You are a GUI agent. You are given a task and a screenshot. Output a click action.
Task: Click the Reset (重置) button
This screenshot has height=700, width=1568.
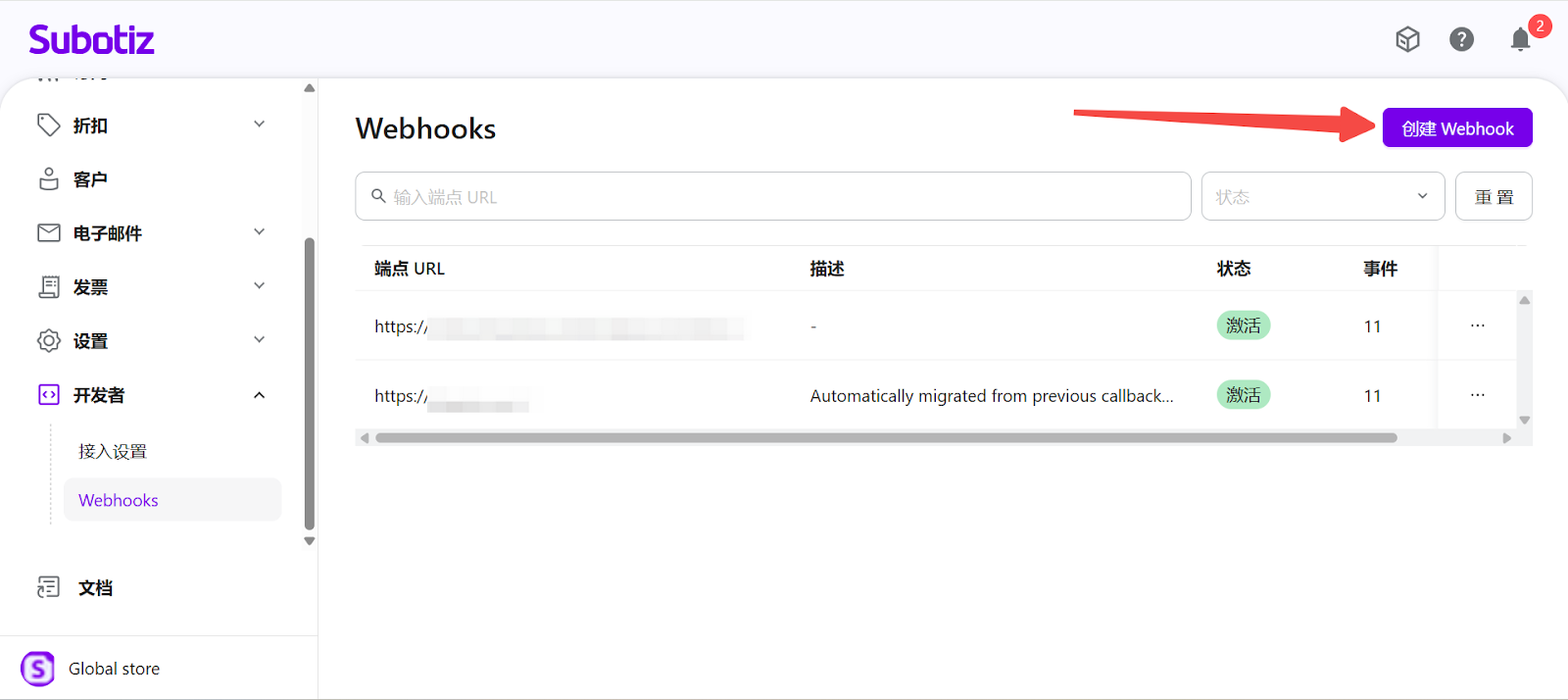pyautogui.click(x=1493, y=196)
